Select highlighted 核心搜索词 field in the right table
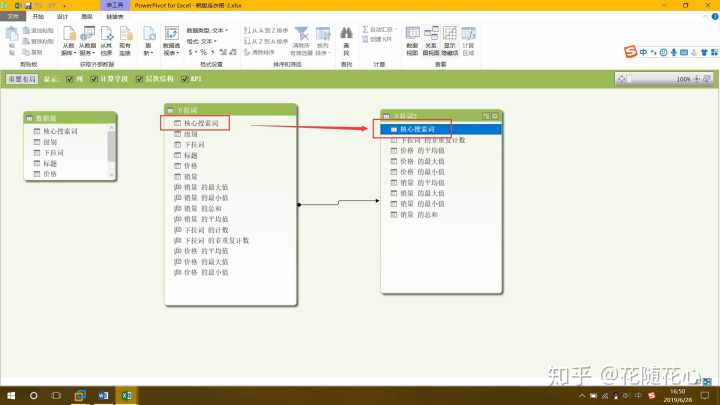Viewport: 720px width, 405px height. pyautogui.click(x=441, y=129)
